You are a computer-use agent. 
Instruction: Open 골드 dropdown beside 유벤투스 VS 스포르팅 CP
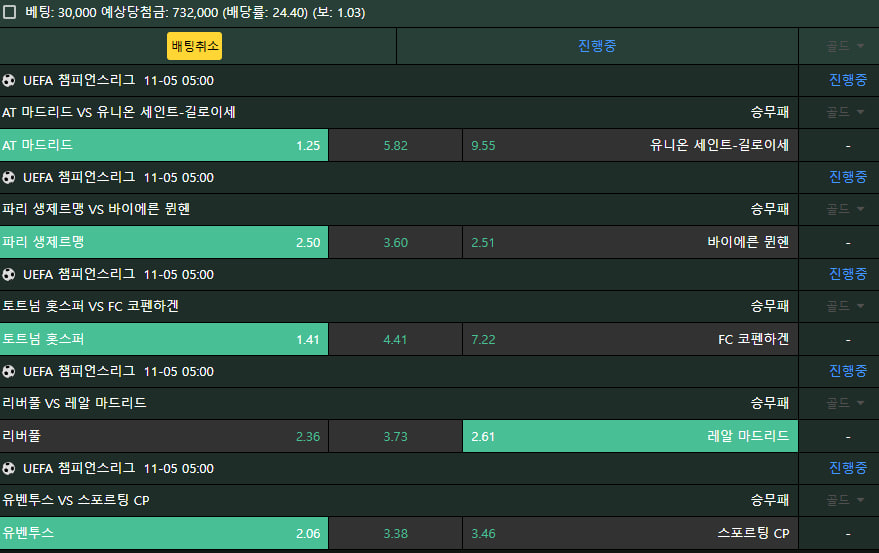(845, 500)
